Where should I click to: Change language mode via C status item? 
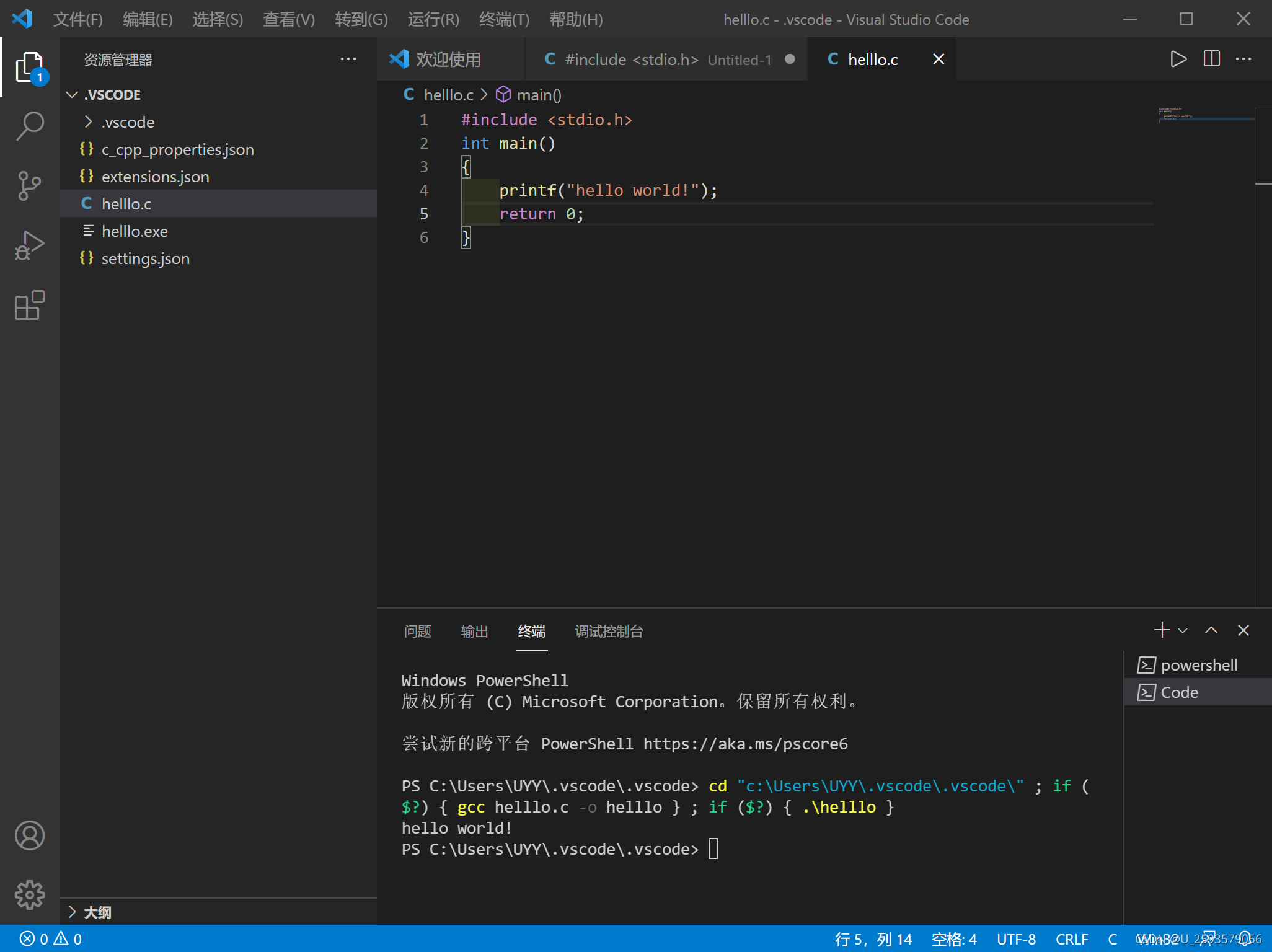point(1113,939)
